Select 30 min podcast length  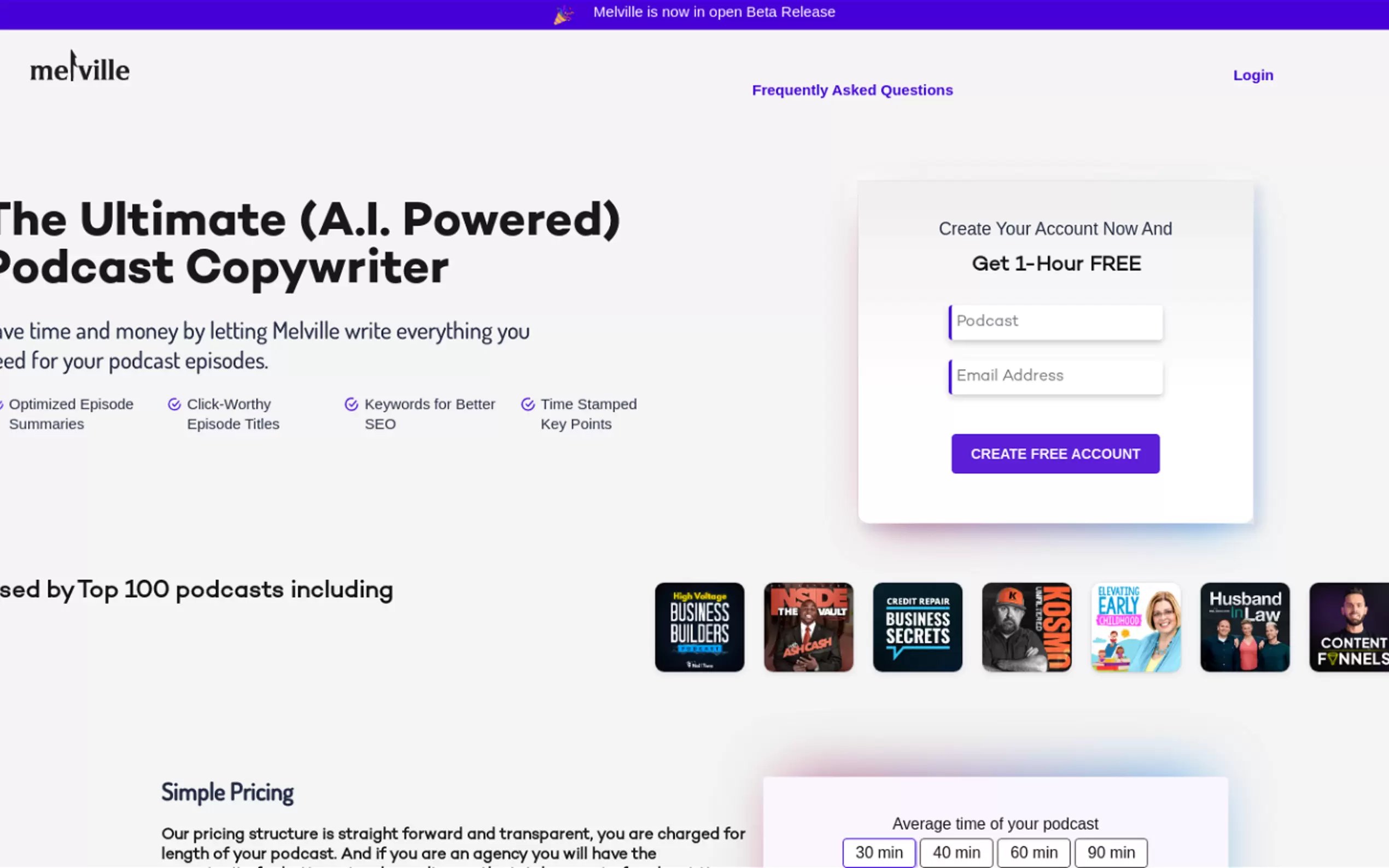pyautogui.click(x=879, y=853)
